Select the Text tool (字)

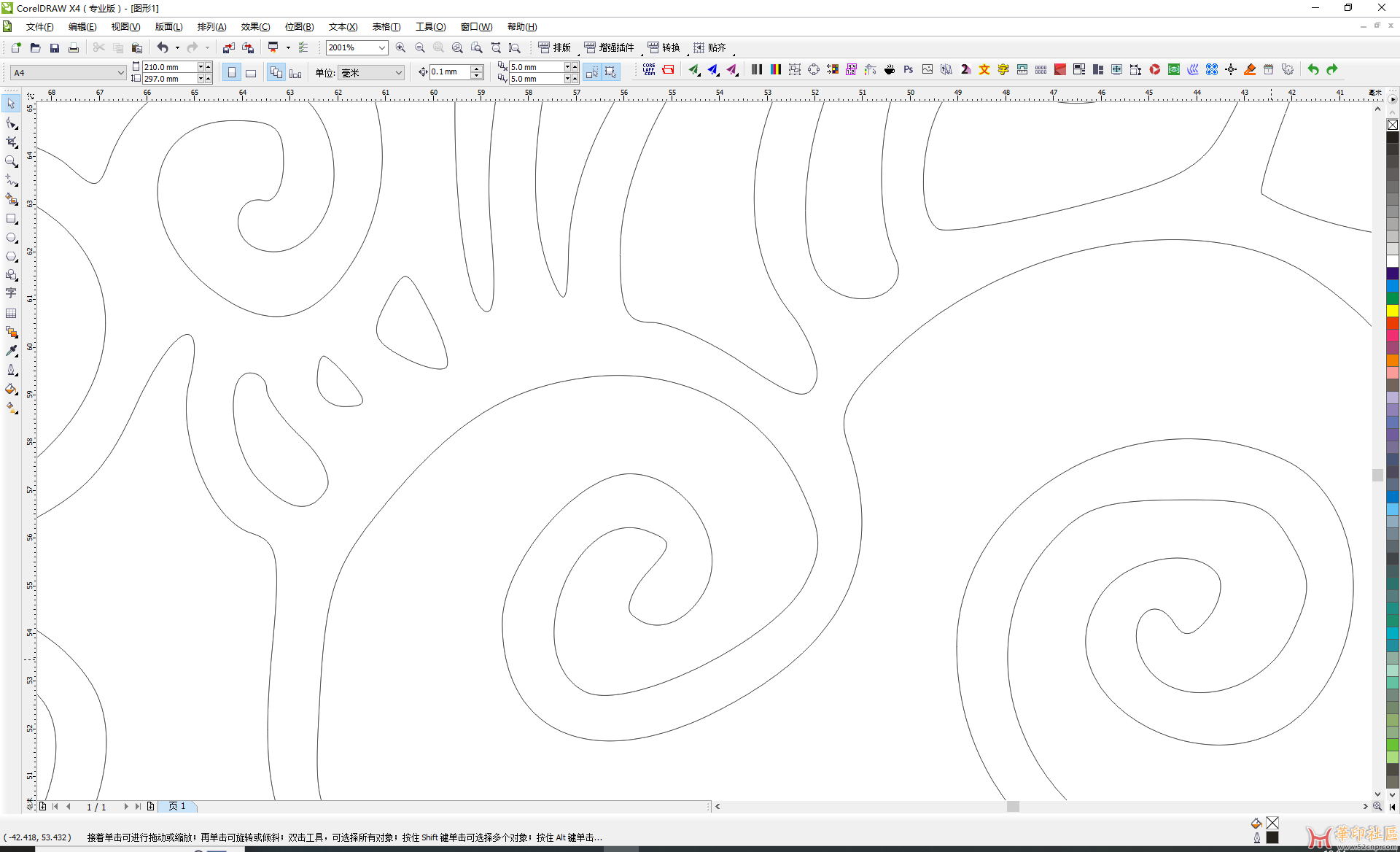(11, 293)
